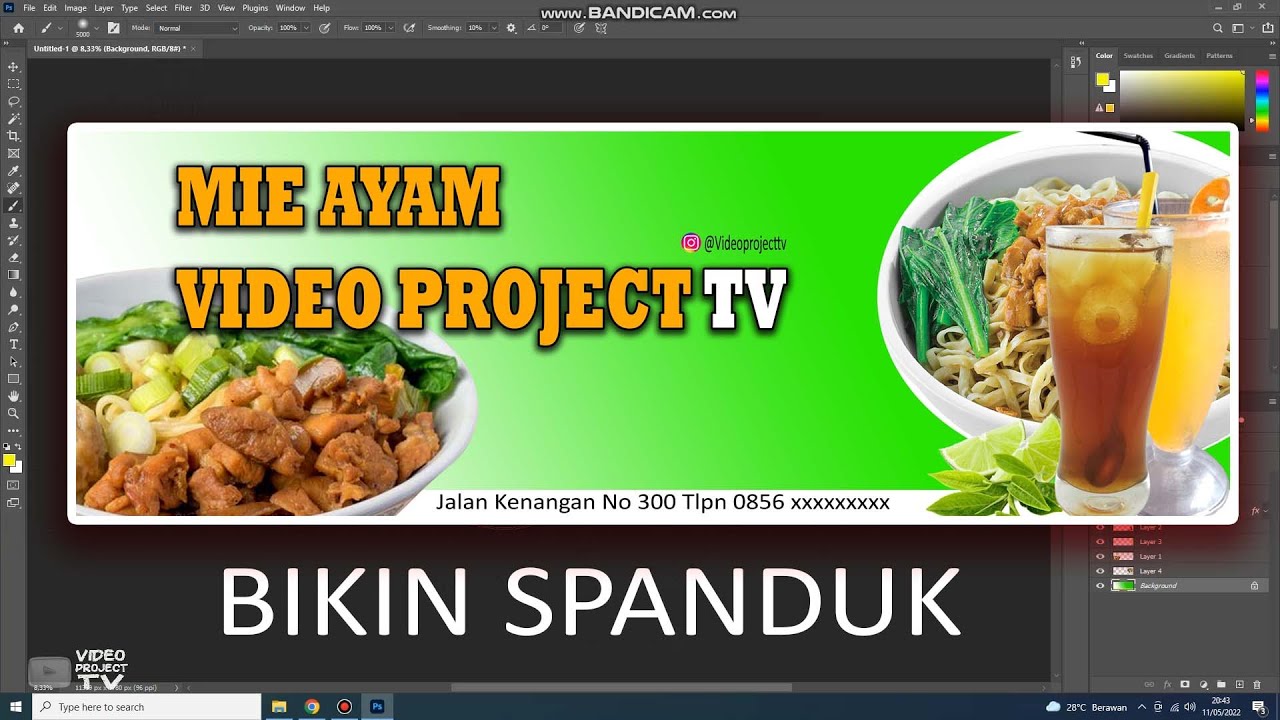Open the tool preset picker arrow
The height and width of the screenshot is (720, 1280).
(62, 28)
